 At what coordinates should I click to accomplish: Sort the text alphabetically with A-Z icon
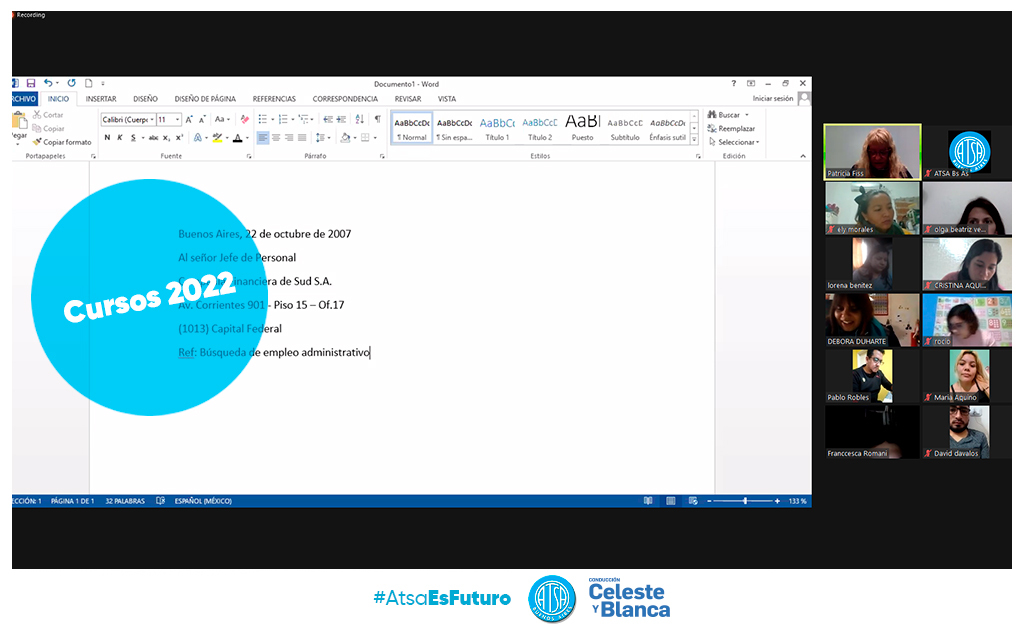pyautogui.click(x=359, y=119)
